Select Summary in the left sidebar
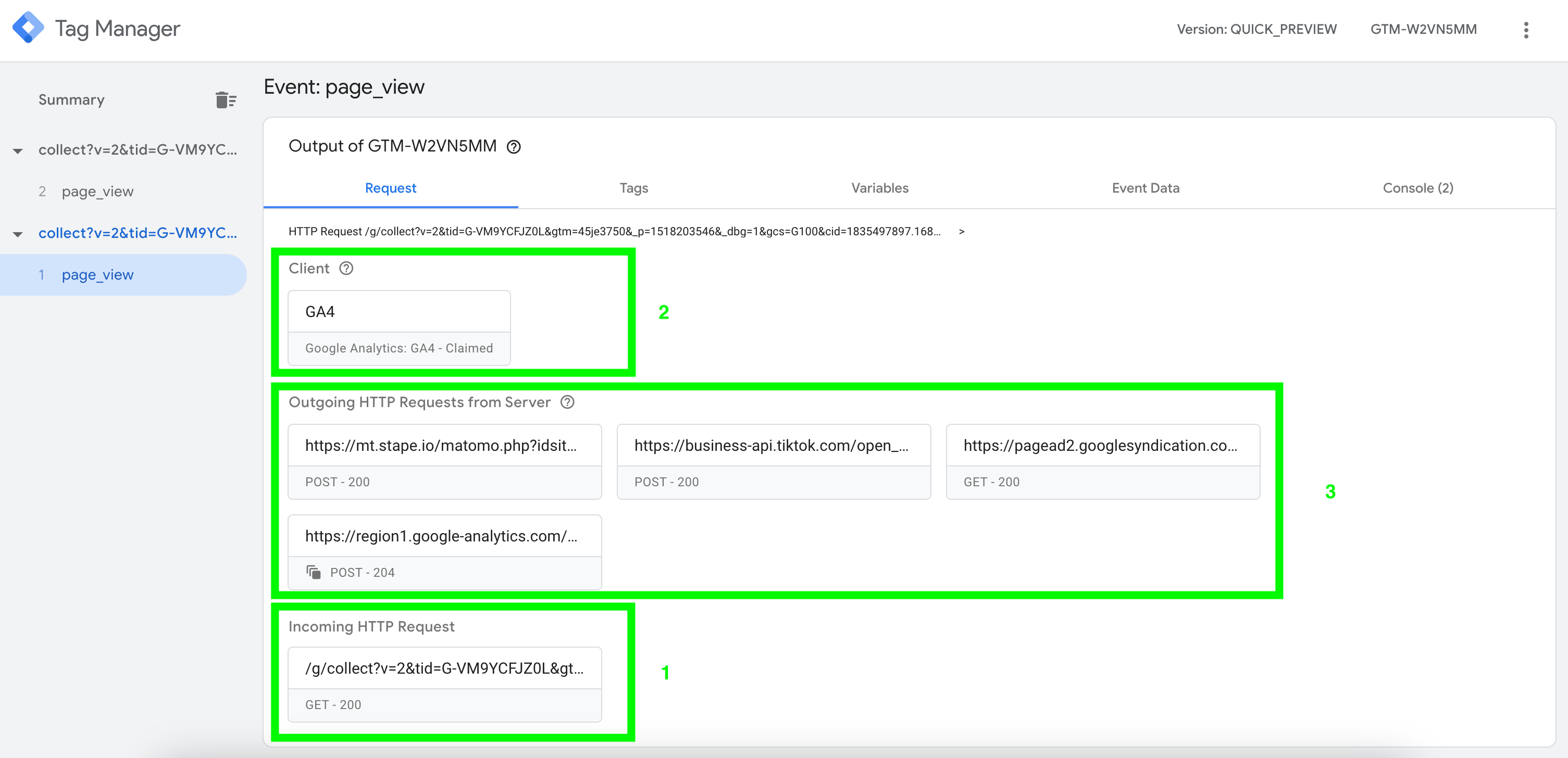1568x758 pixels. coord(71,100)
